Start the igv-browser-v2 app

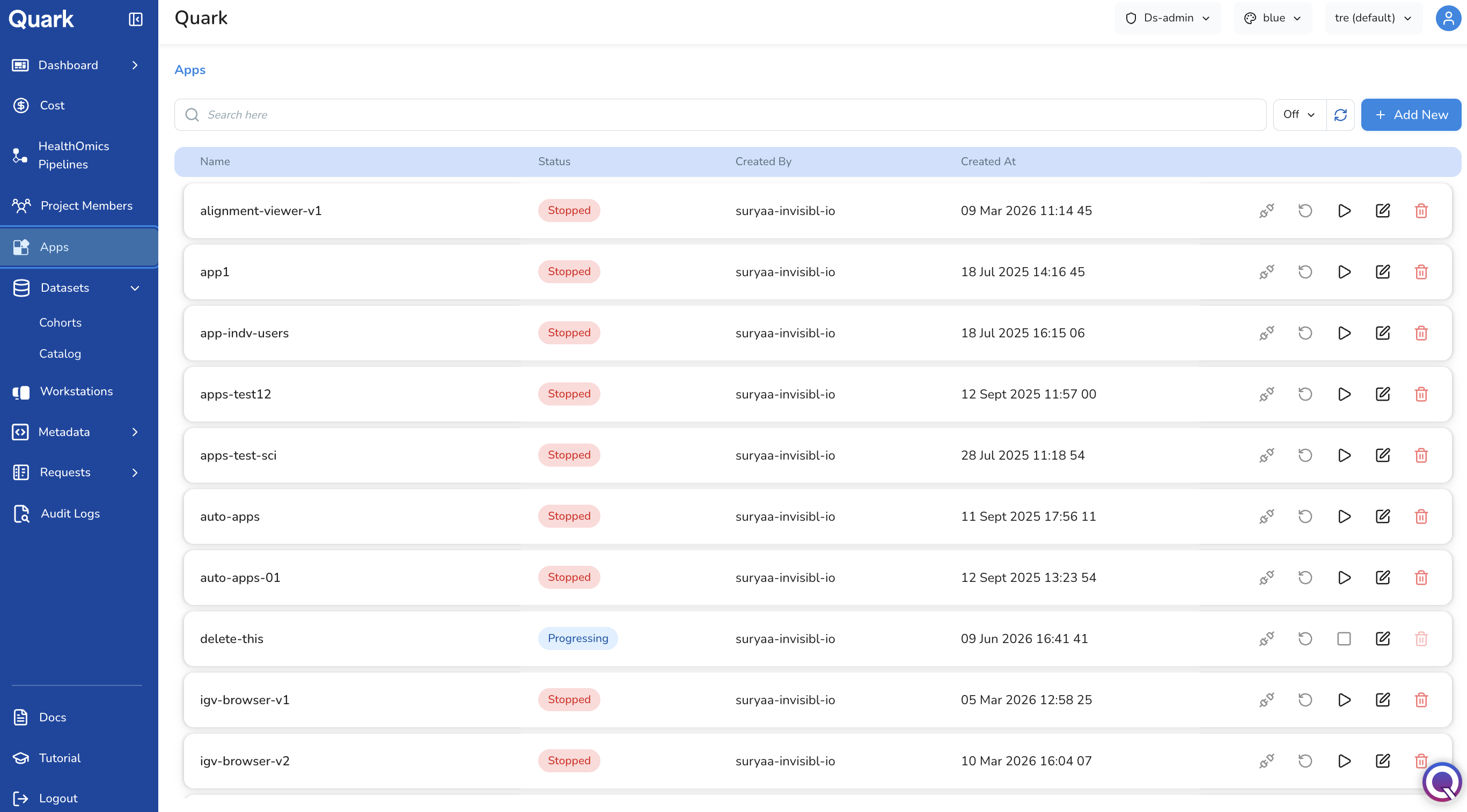1344,761
